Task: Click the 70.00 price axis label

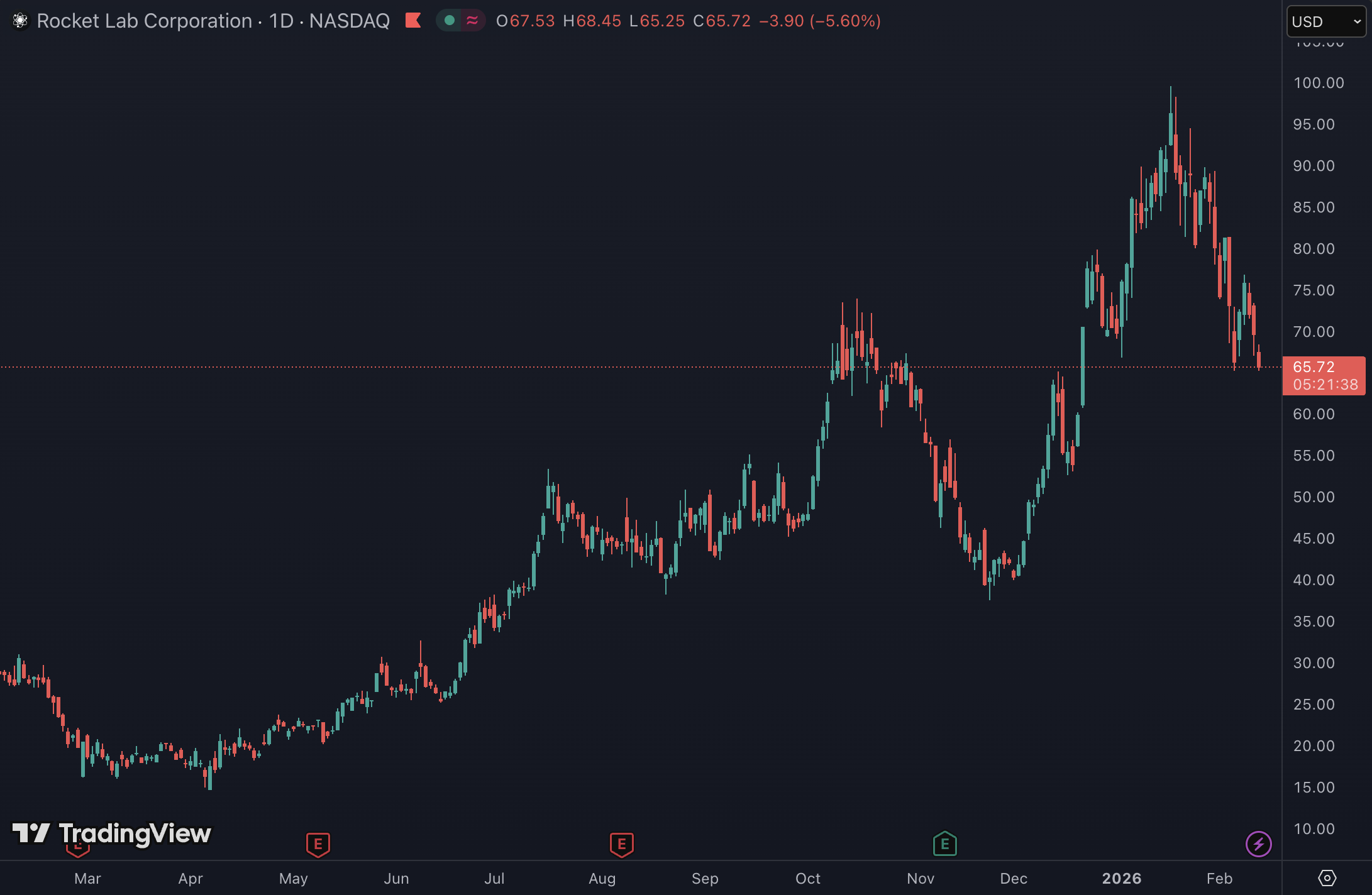Action: click(1314, 332)
